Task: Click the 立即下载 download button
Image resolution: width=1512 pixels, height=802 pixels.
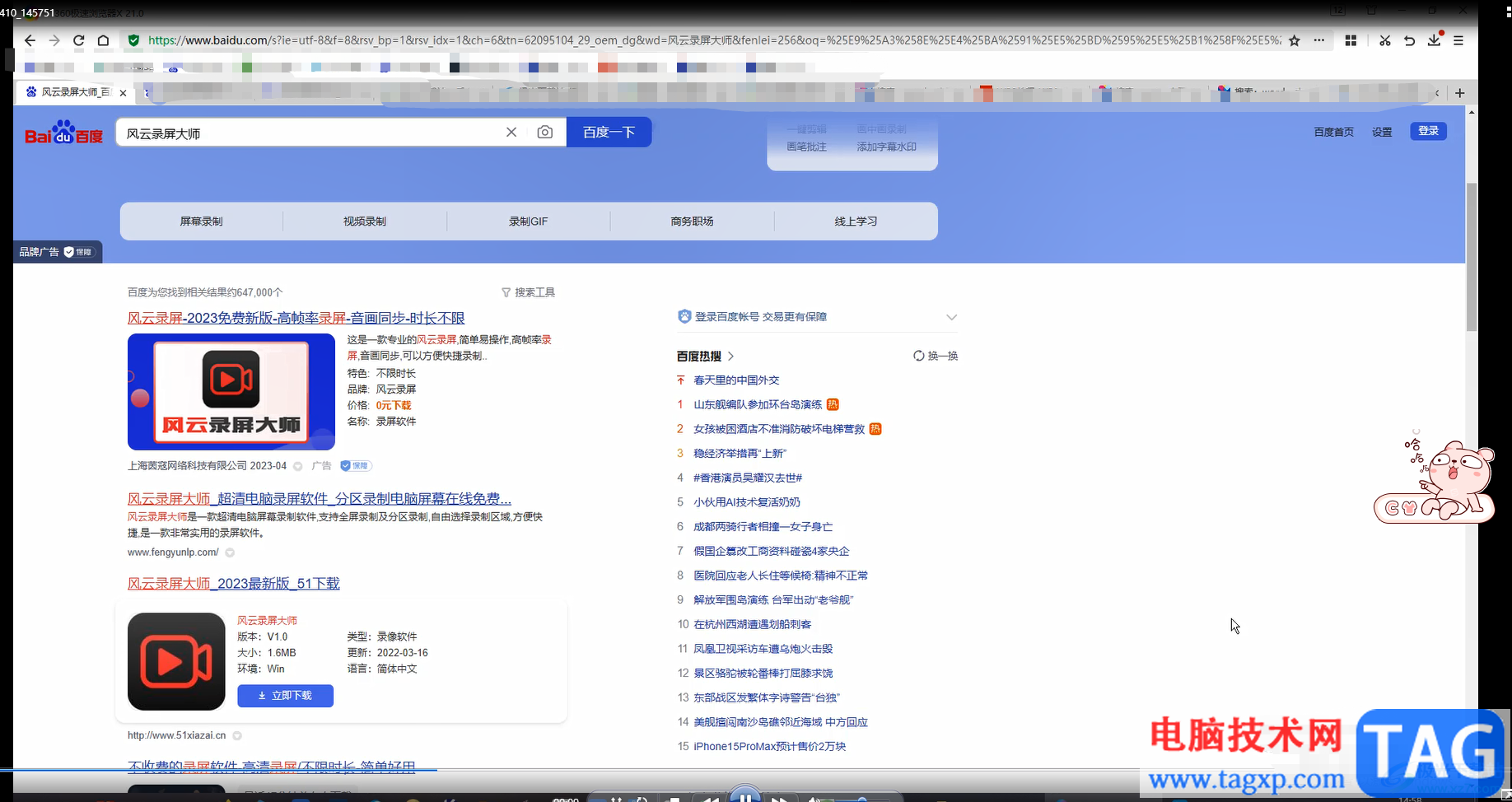Action: [286, 696]
